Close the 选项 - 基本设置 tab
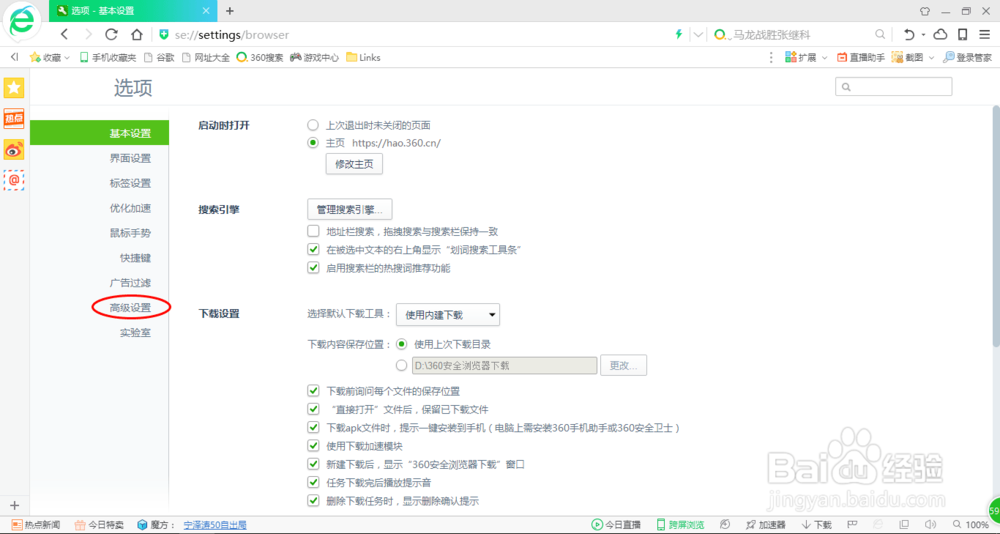The image size is (1000, 534). tap(205, 11)
